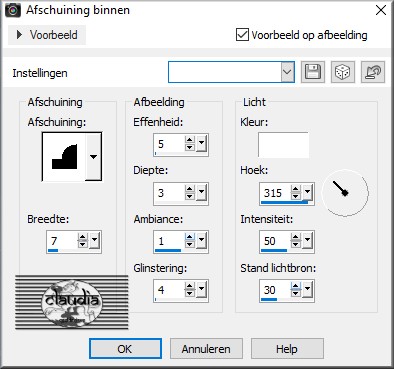Viewport: 394px width, 369px height.
Task: Open Hoek slider dropdown arrow
Action: coord(307,192)
